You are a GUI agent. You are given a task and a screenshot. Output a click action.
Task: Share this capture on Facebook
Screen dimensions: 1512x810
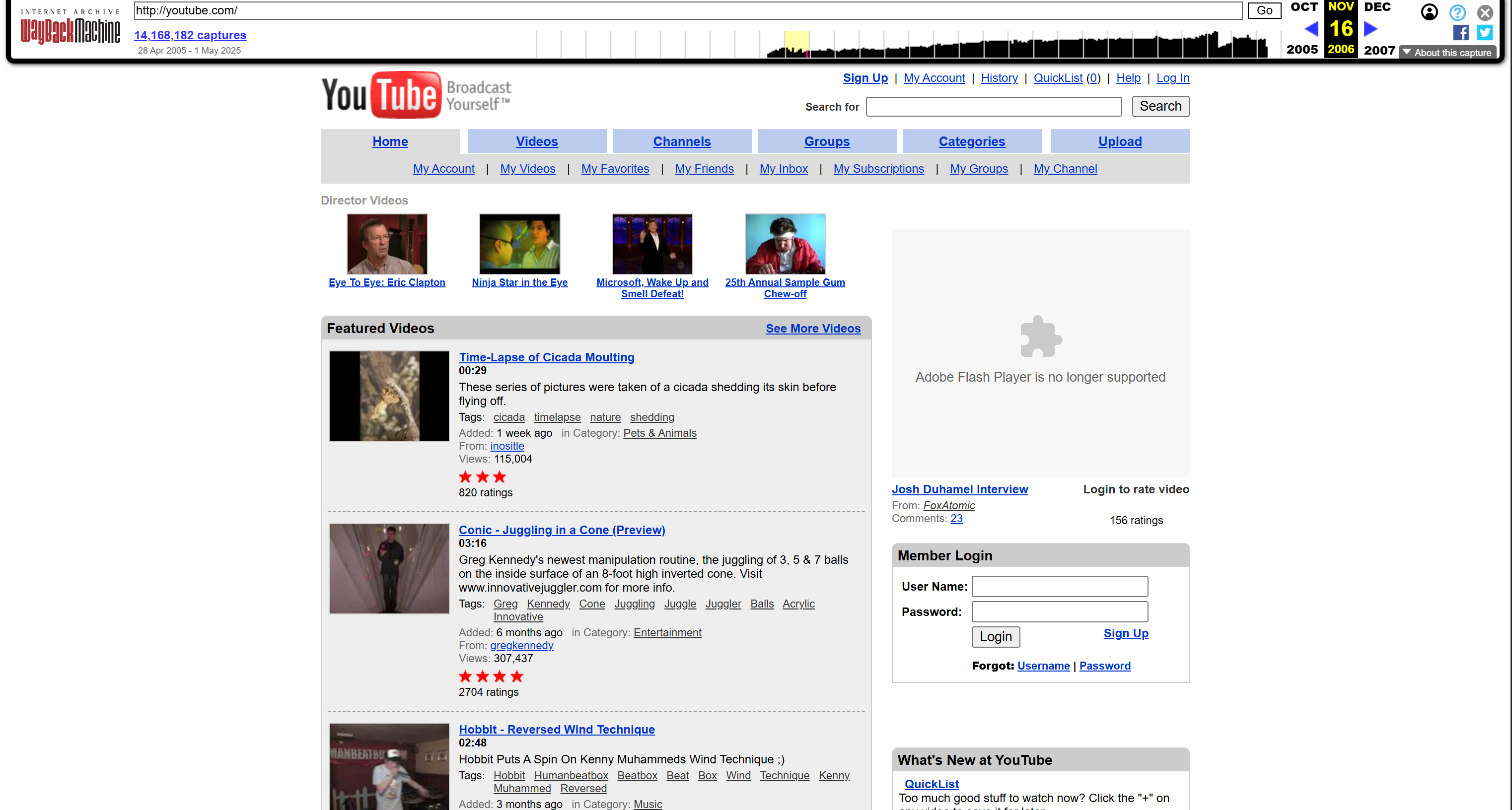(x=1460, y=33)
